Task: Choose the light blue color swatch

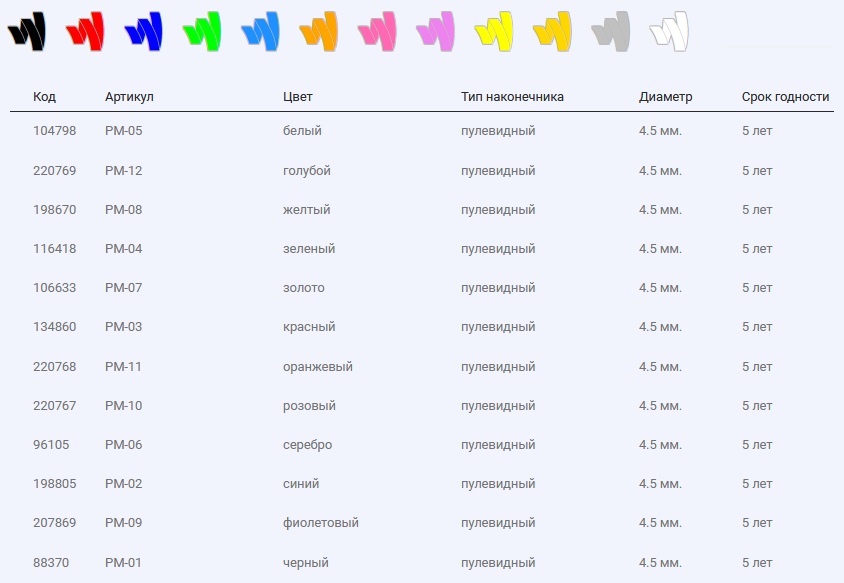Action: click(261, 31)
